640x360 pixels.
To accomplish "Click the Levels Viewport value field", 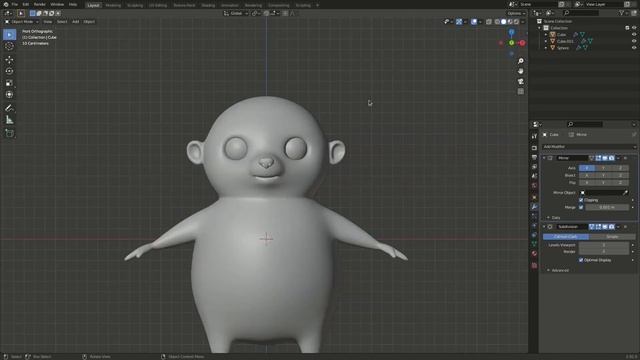I will [x=604, y=245].
